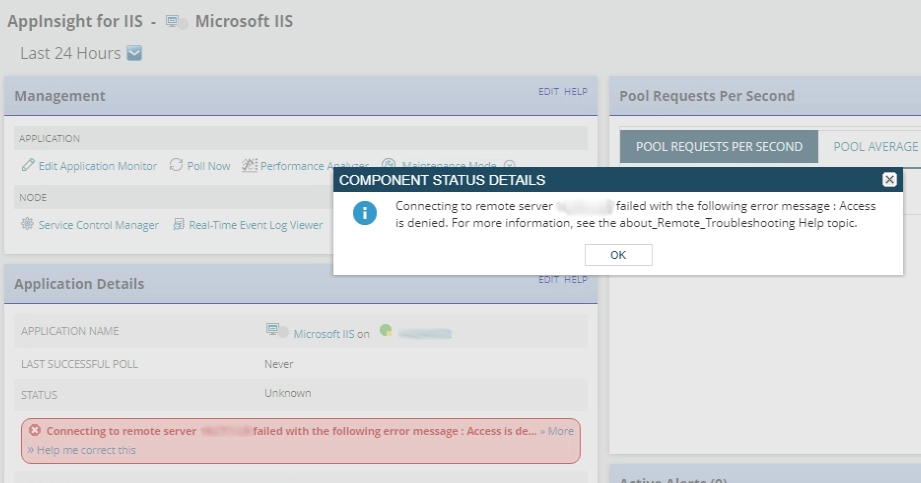The width and height of the screenshot is (921, 483).
Task: Click the application icon in page title
Action: [177, 22]
